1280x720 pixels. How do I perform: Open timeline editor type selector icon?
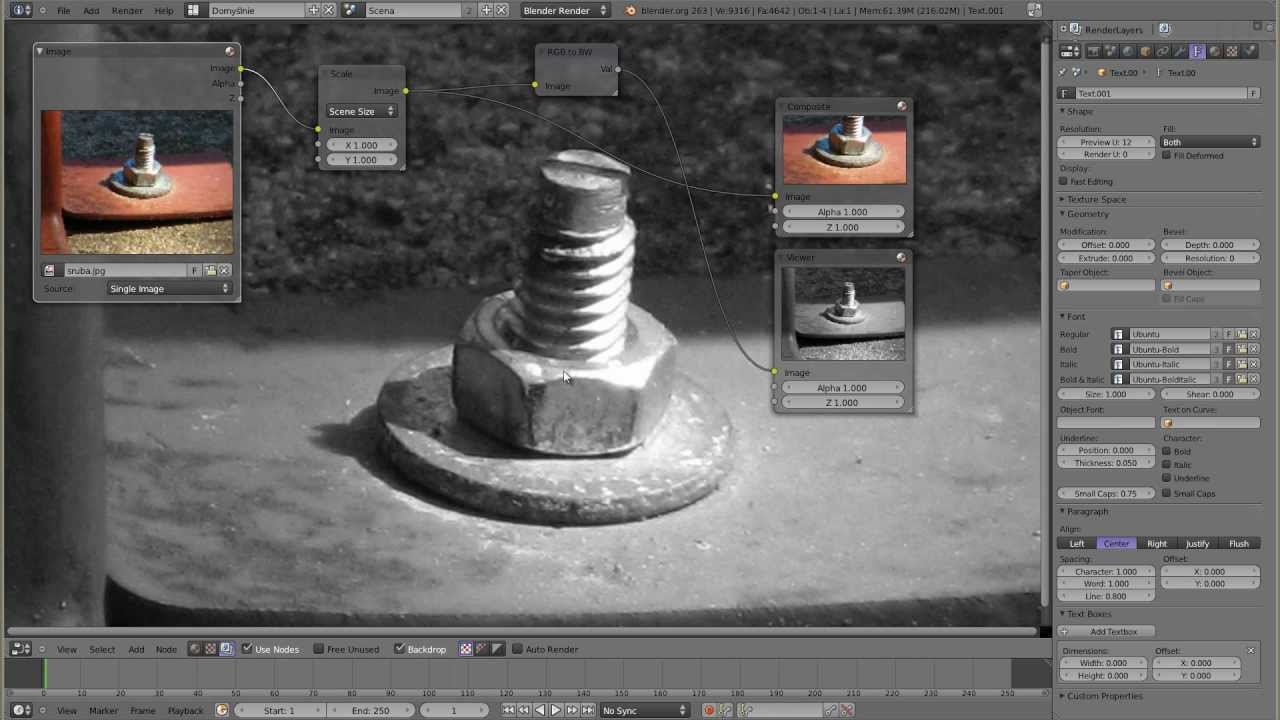(x=21, y=710)
